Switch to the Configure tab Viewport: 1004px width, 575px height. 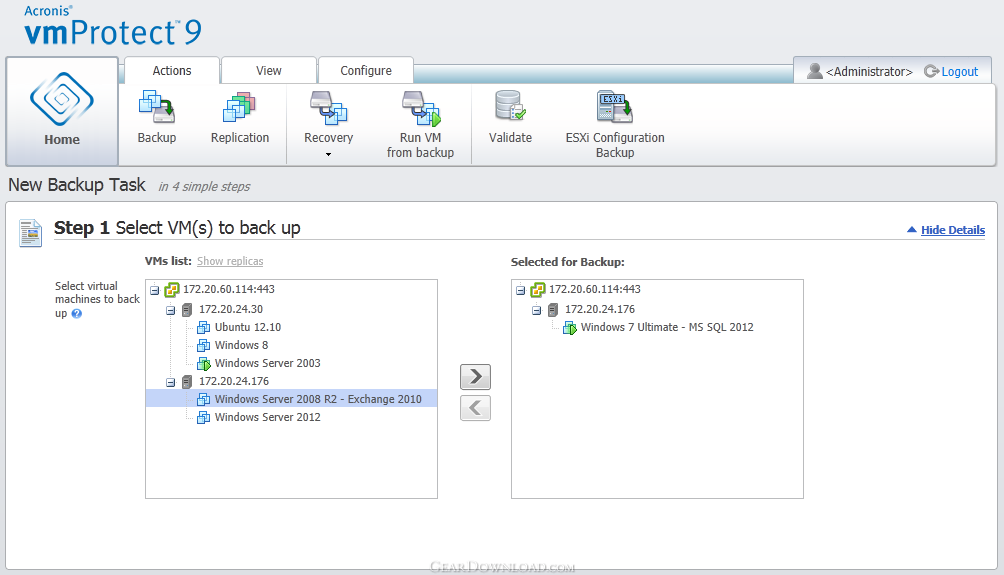pyautogui.click(x=366, y=70)
